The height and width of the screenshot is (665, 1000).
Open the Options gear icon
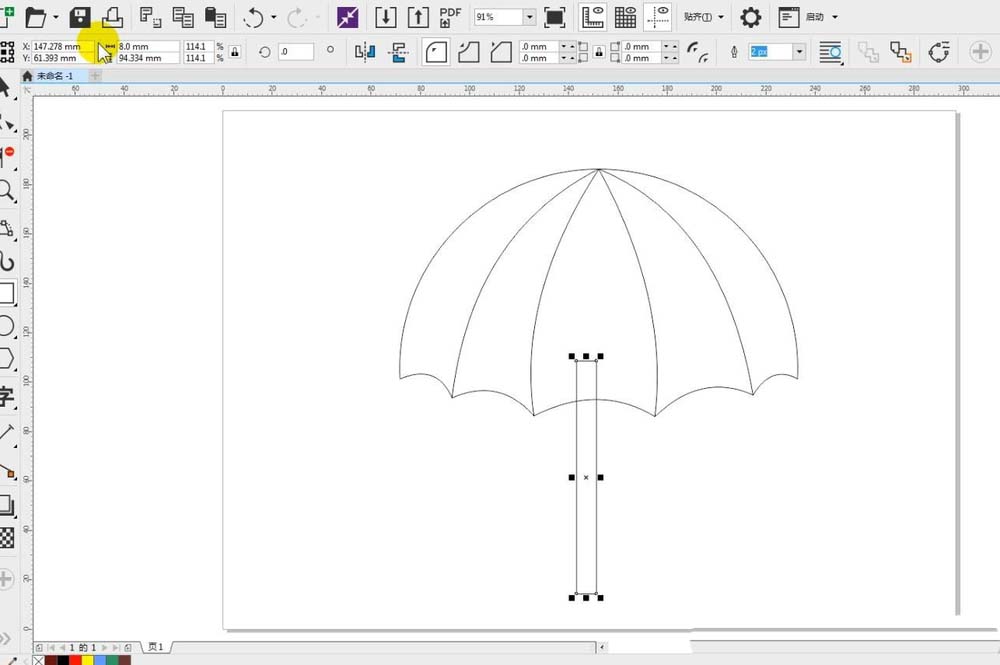[x=750, y=17]
